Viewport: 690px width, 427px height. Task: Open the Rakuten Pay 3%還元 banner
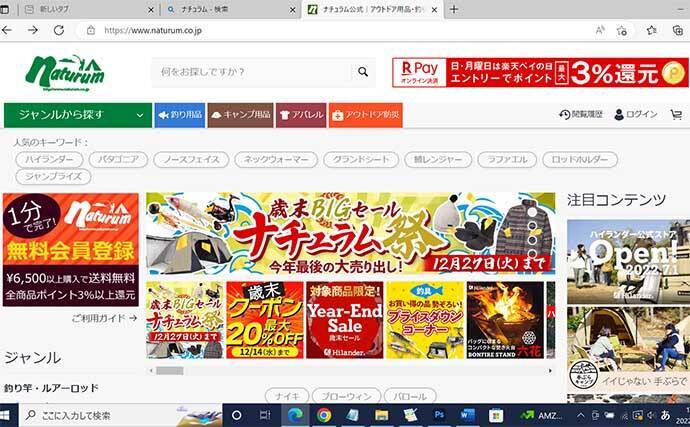(x=540, y=73)
